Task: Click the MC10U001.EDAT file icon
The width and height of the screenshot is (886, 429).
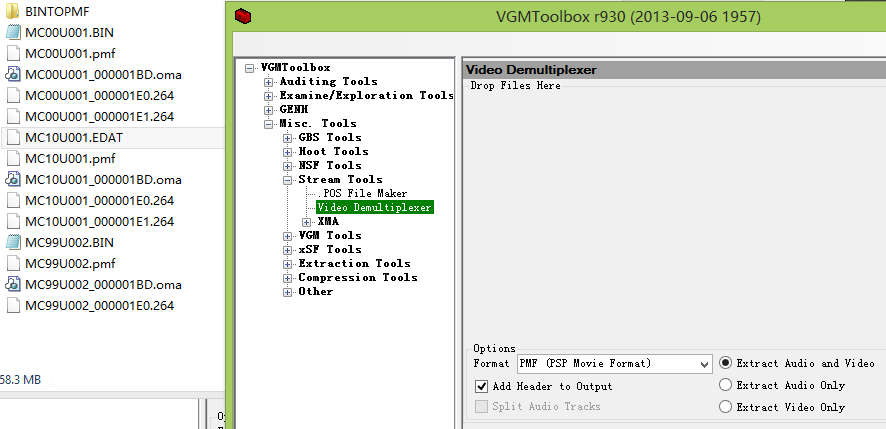Action: 14,137
